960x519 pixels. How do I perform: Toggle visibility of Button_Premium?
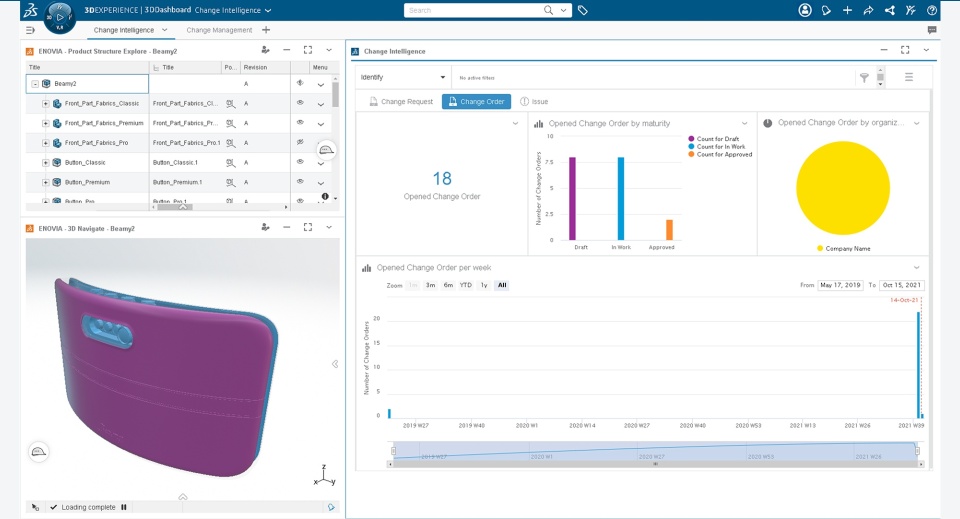click(x=300, y=181)
